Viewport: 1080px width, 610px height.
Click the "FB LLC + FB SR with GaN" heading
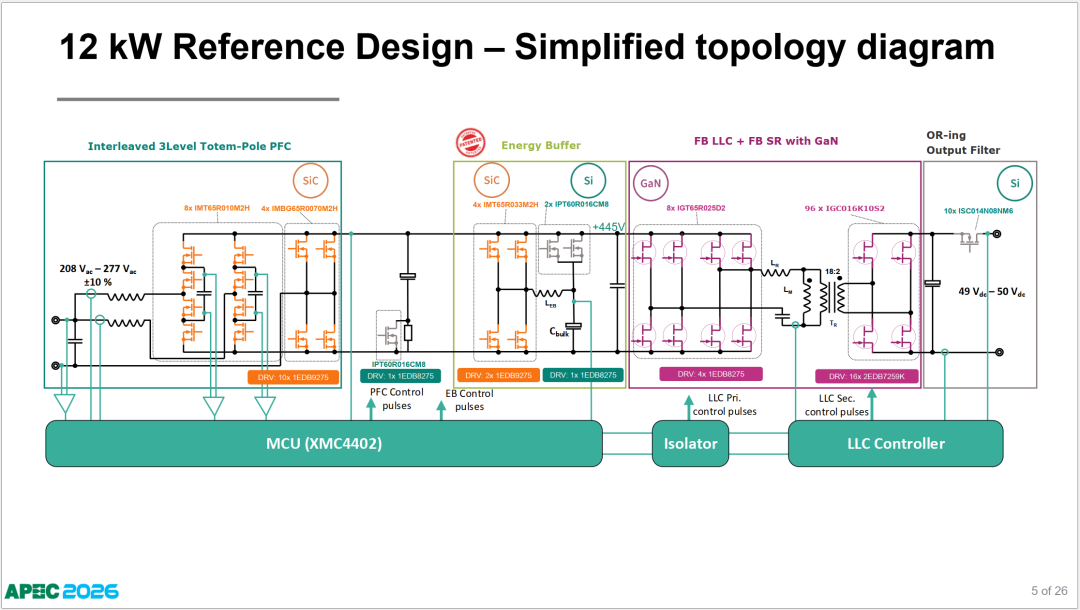pos(766,141)
